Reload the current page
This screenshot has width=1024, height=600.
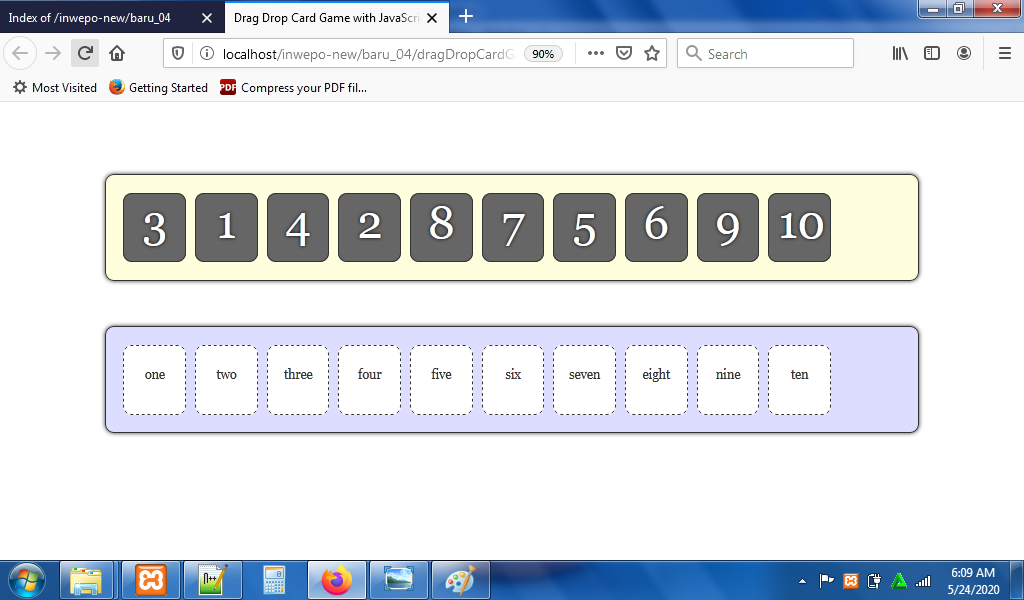point(85,54)
